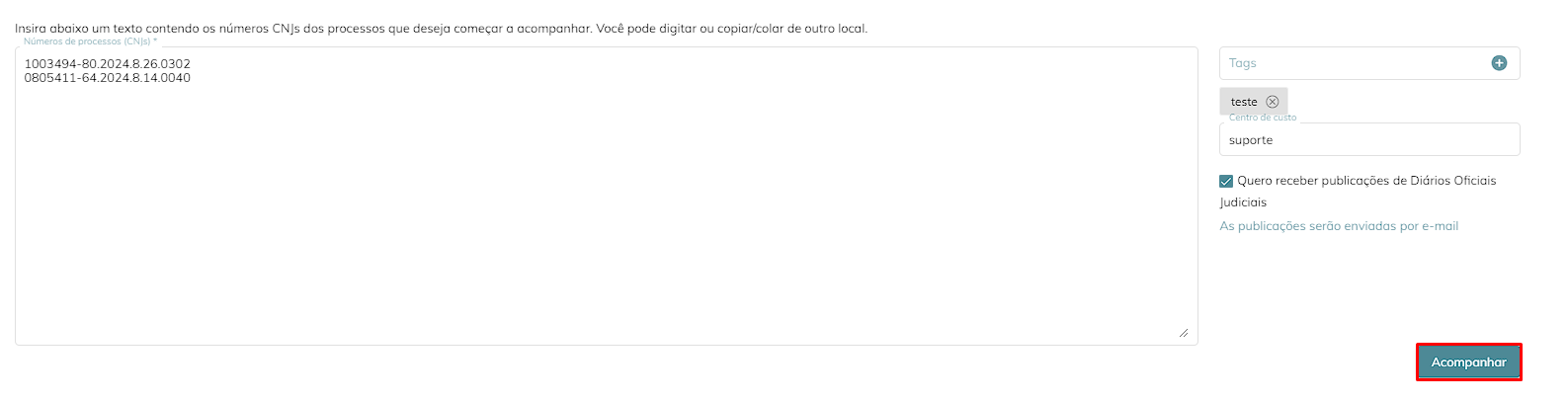
Task: Add a tag with the plus icon
Action: click(1499, 63)
